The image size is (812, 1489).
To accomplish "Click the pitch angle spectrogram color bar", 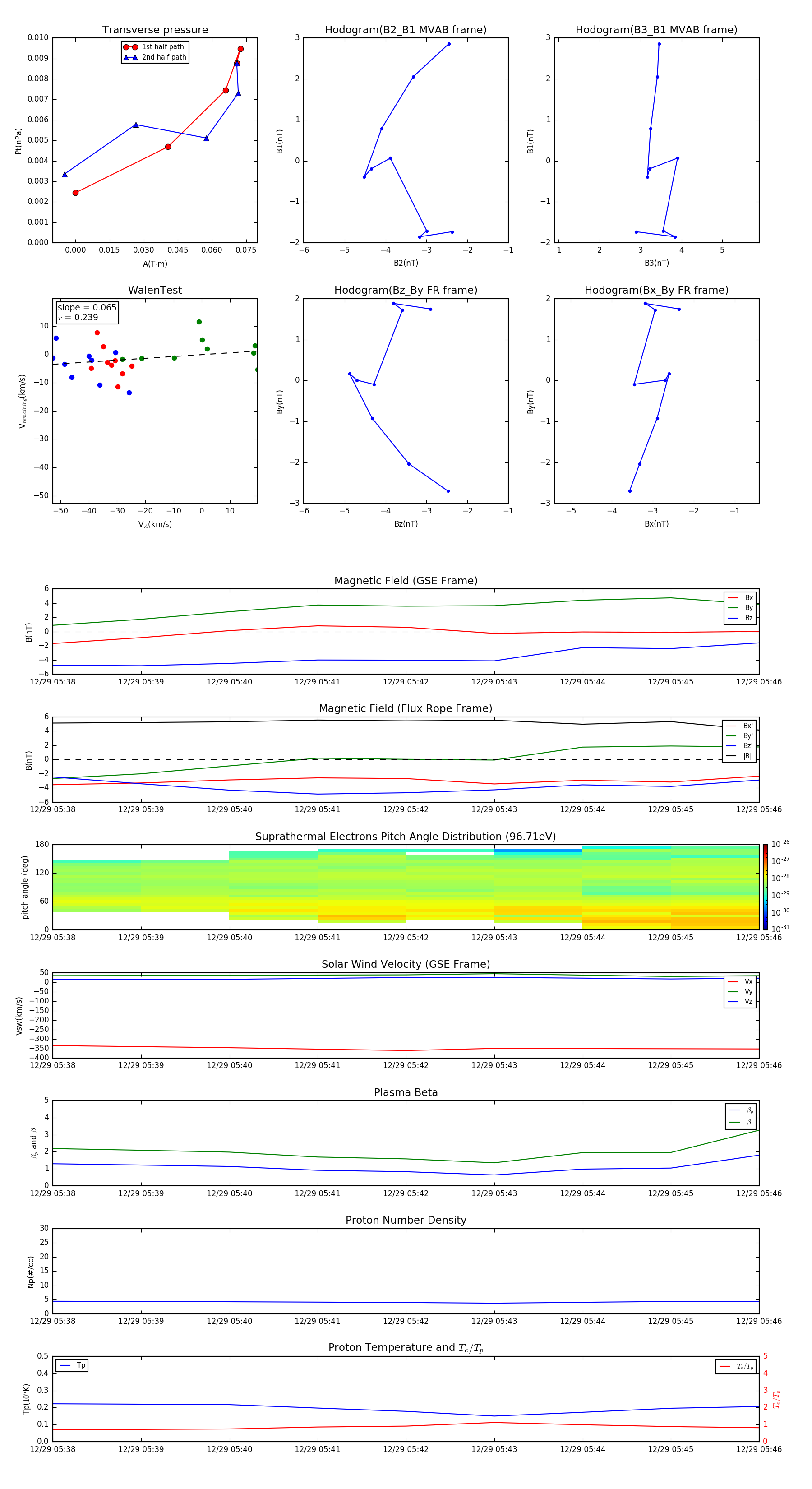I will click(765, 887).
